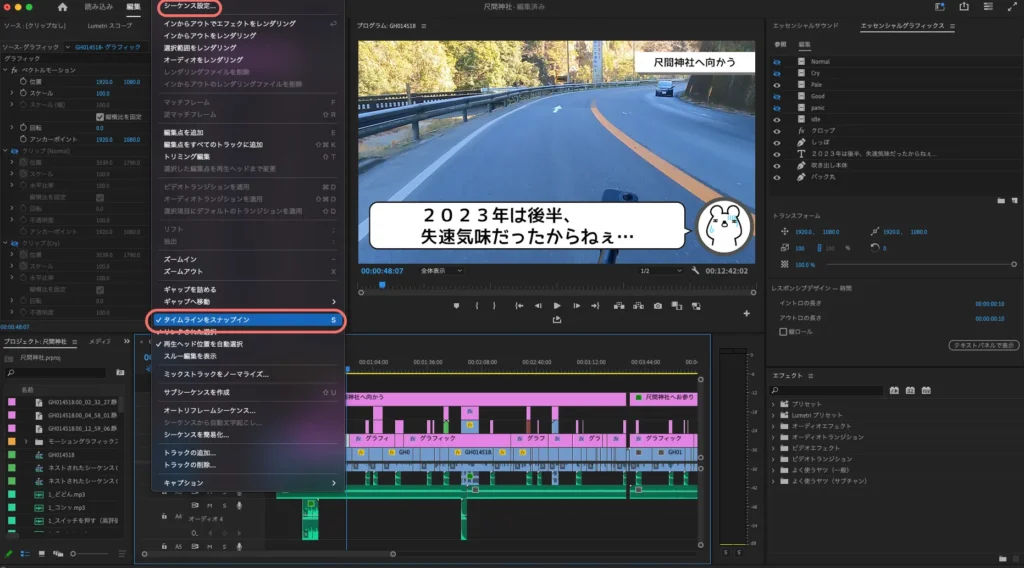Export frame with camera icon
The image size is (1024, 568).
coord(658,306)
